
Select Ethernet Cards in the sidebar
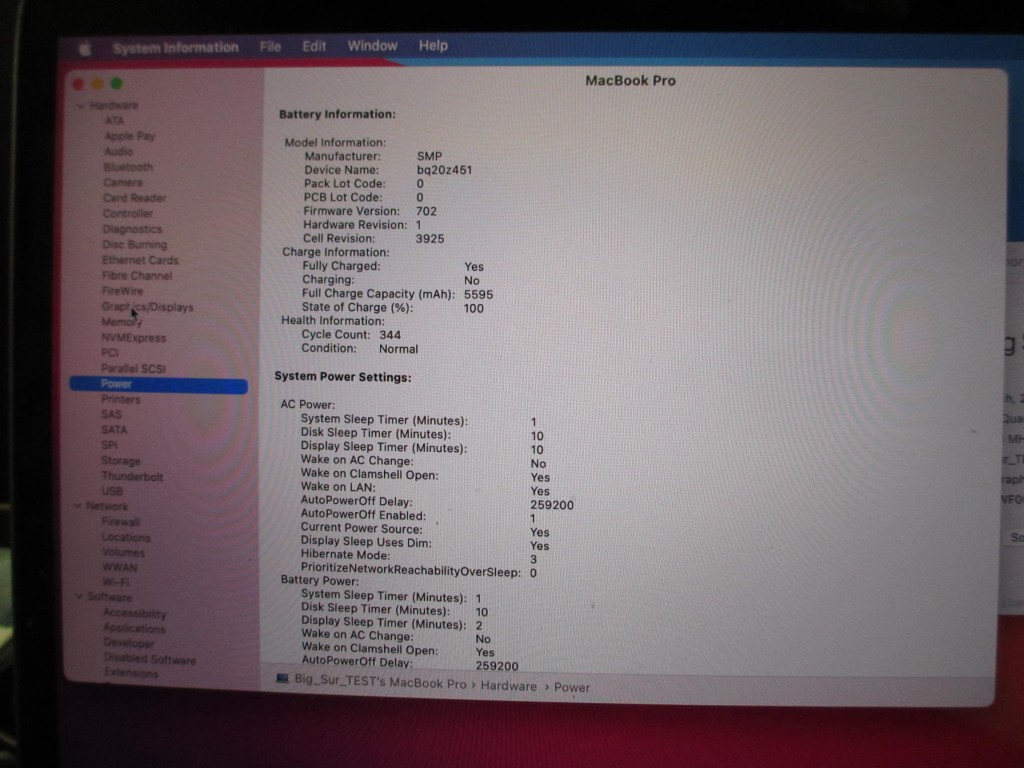pyautogui.click(x=140, y=260)
